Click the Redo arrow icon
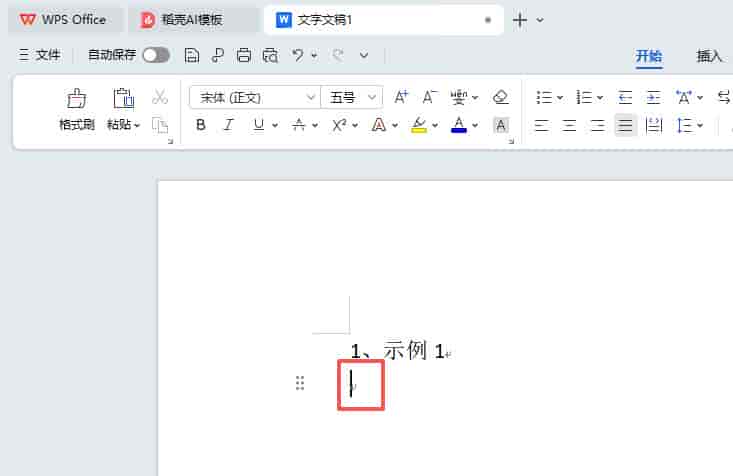 point(338,55)
